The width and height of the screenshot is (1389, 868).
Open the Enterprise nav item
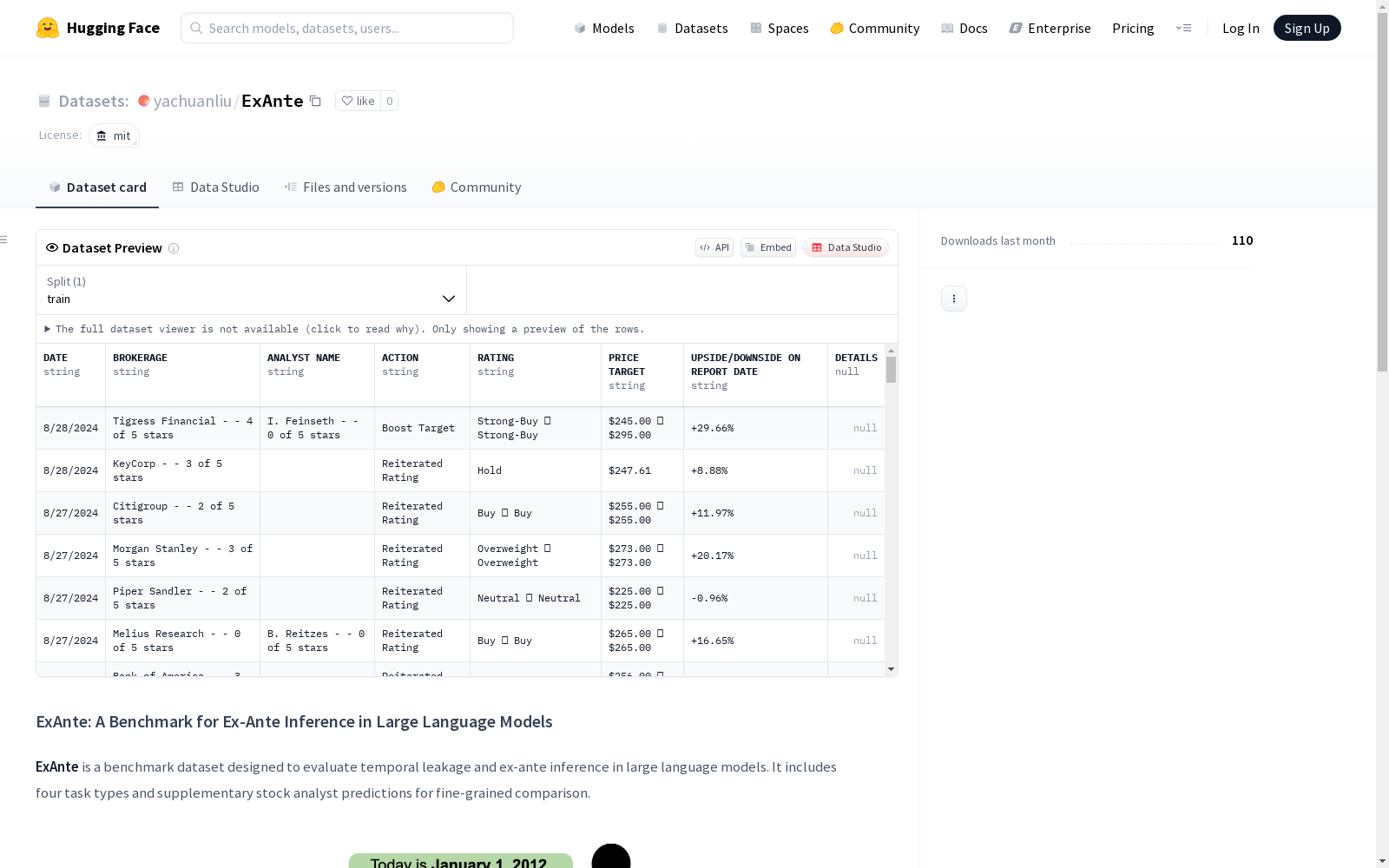pyautogui.click(x=1050, y=28)
